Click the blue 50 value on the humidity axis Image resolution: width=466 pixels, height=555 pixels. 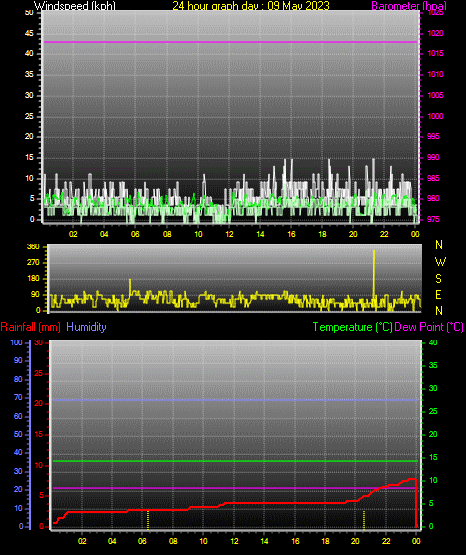click(x=18, y=434)
